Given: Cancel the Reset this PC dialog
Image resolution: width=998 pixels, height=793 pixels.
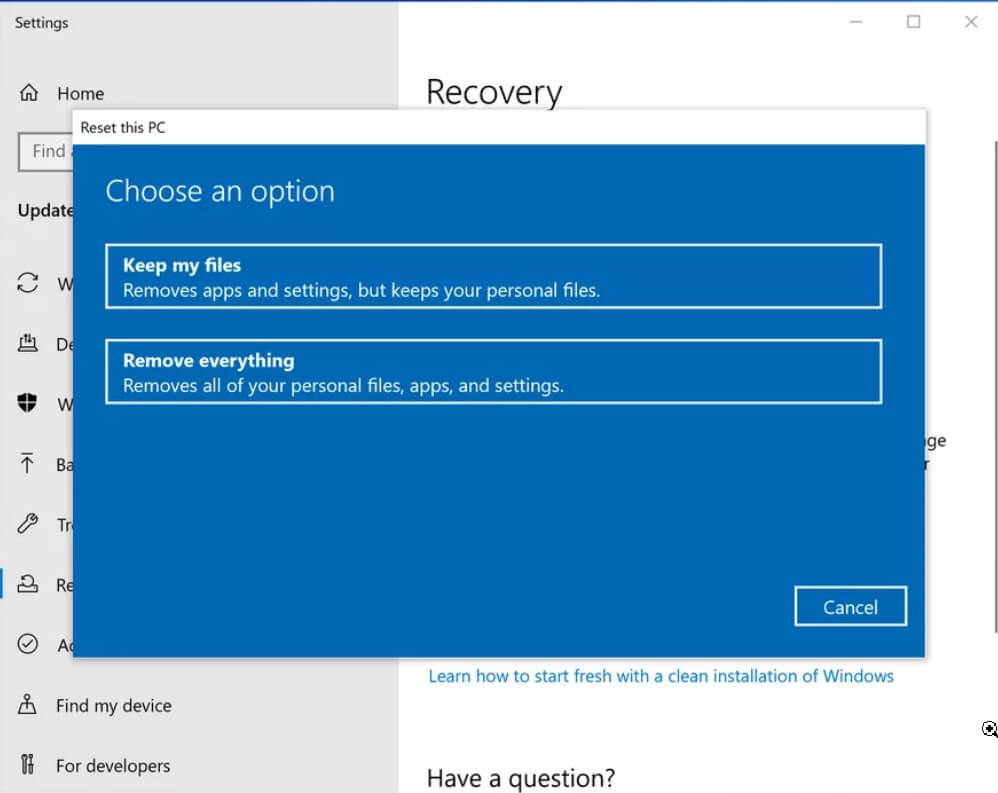Looking at the screenshot, I should pos(850,607).
